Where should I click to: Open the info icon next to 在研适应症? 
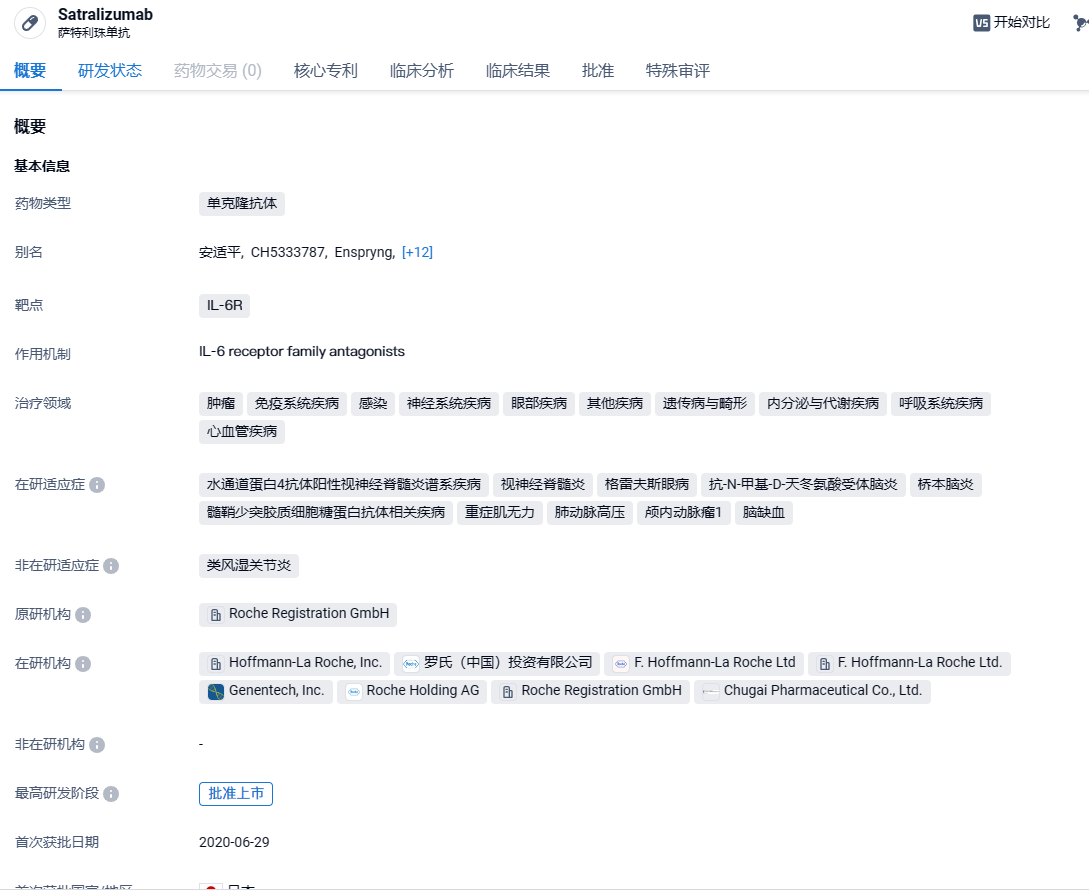(x=97, y=485)
